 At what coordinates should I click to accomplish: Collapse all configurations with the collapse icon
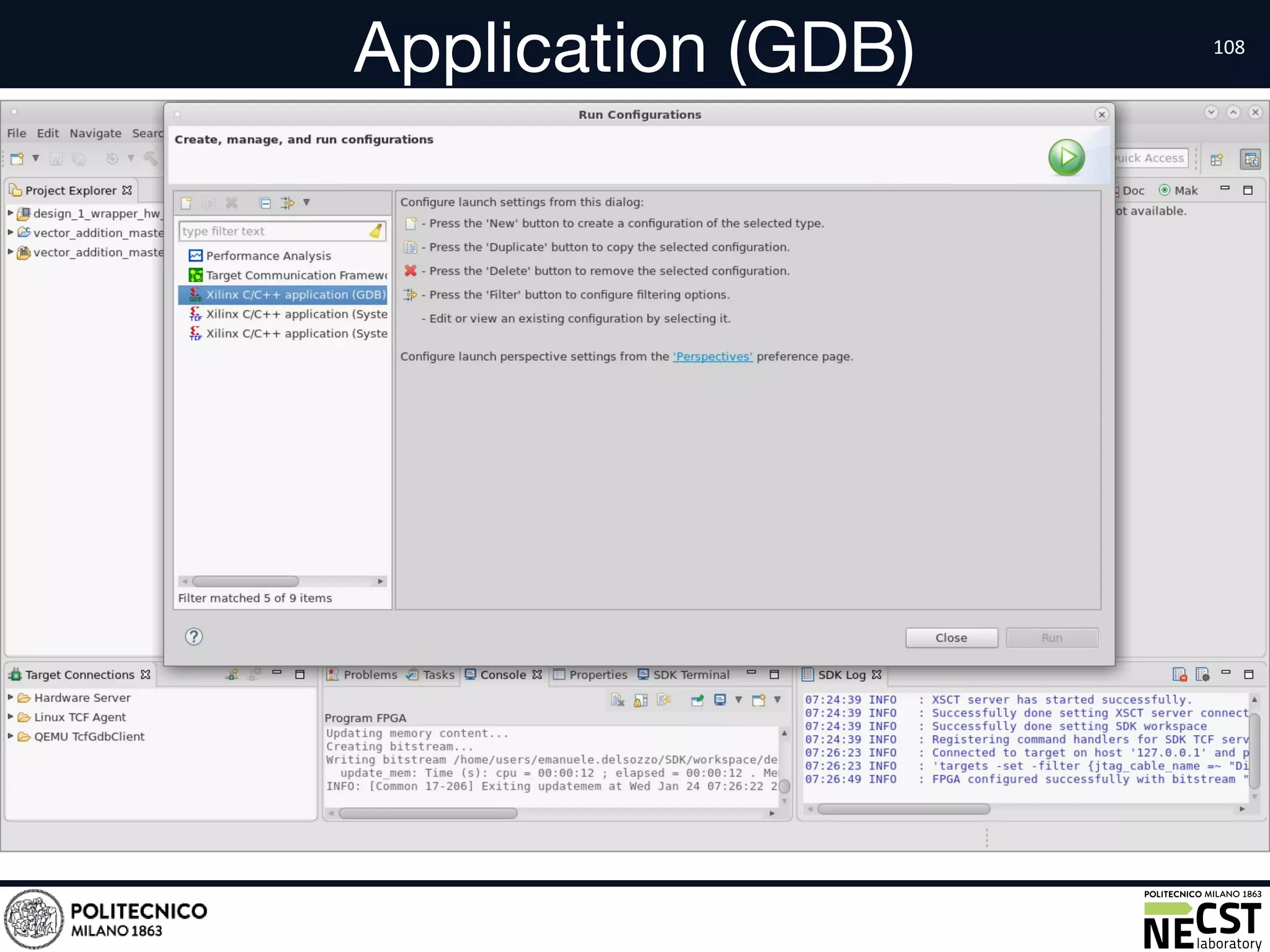265,203
